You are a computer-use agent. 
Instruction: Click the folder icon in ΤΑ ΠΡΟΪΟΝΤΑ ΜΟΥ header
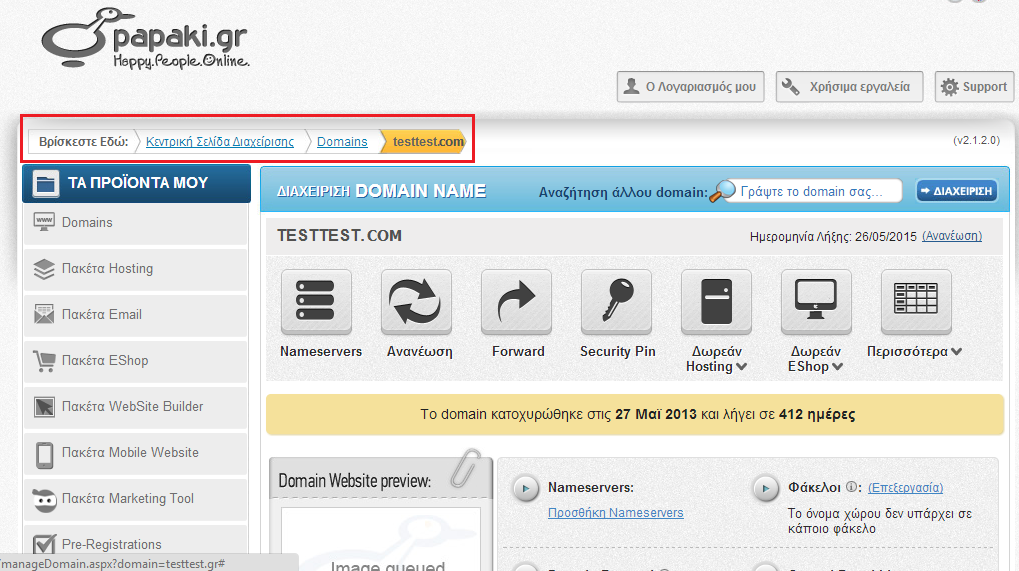[x=45, y=183]
